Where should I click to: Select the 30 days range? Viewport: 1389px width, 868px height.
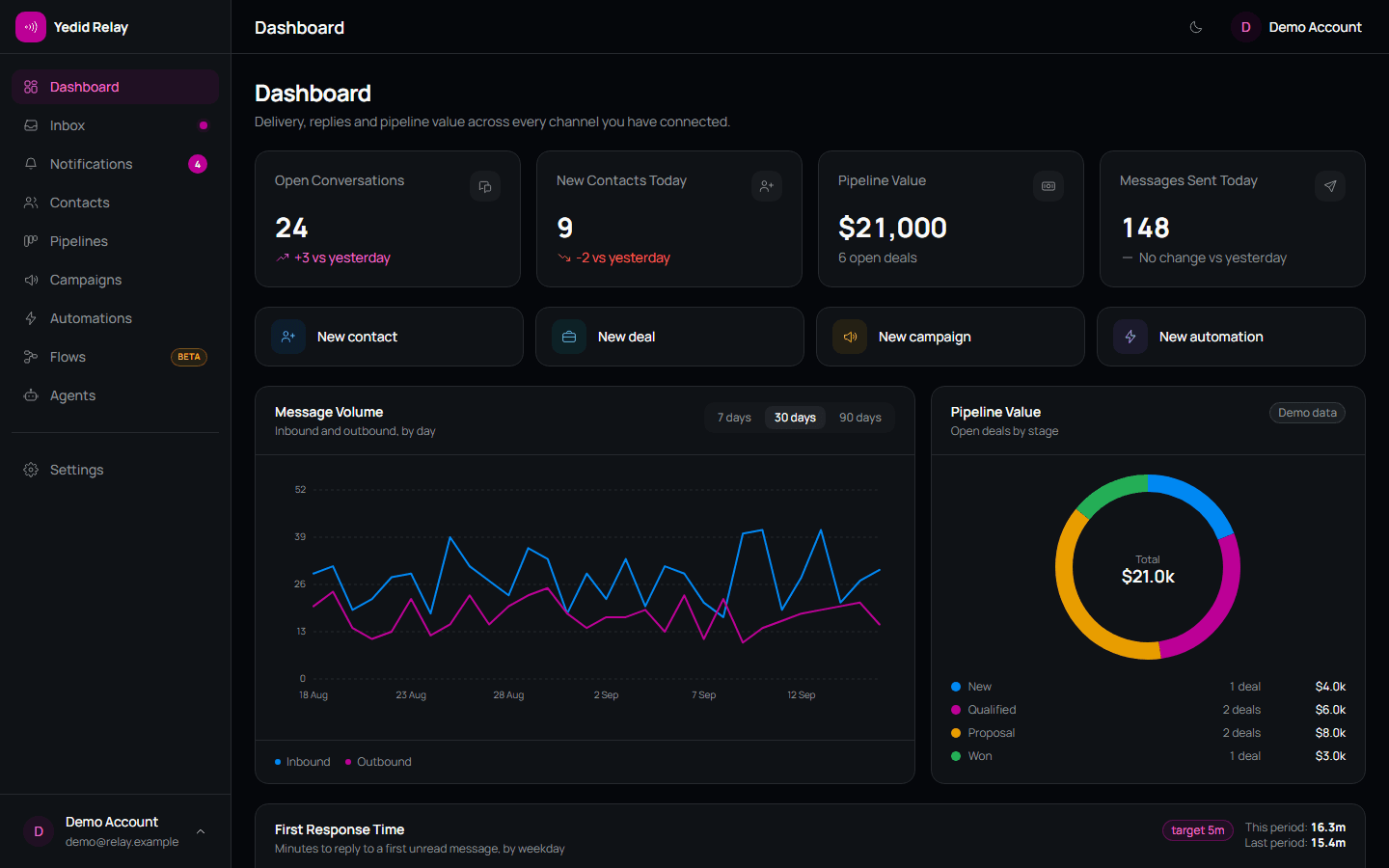(795, 418)
